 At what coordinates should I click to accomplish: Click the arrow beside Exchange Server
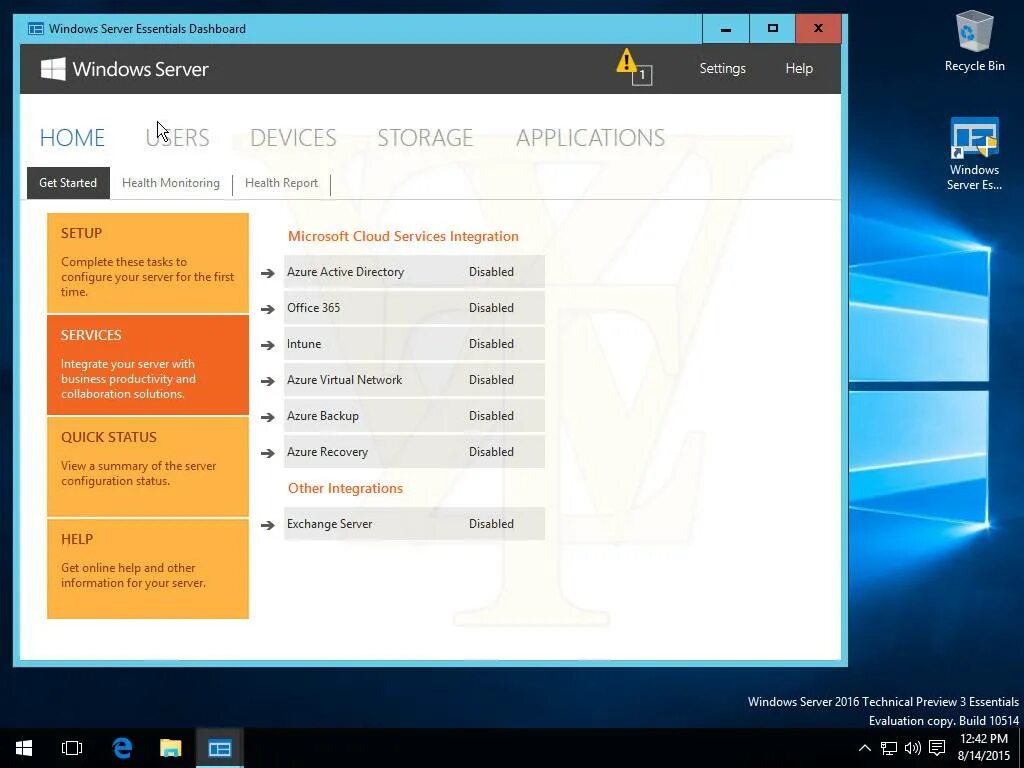point(267,524)
